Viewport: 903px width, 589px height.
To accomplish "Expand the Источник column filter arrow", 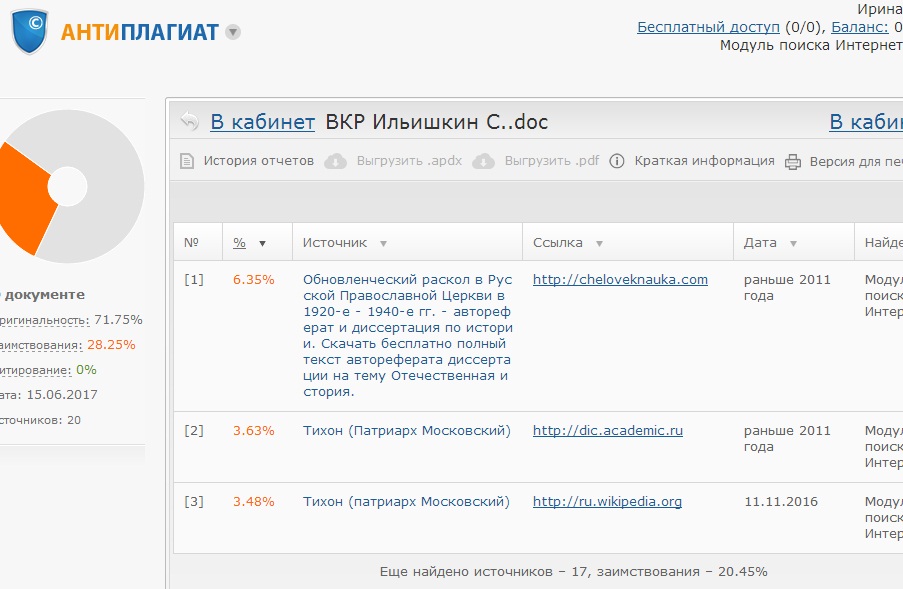I will [383, 243].
